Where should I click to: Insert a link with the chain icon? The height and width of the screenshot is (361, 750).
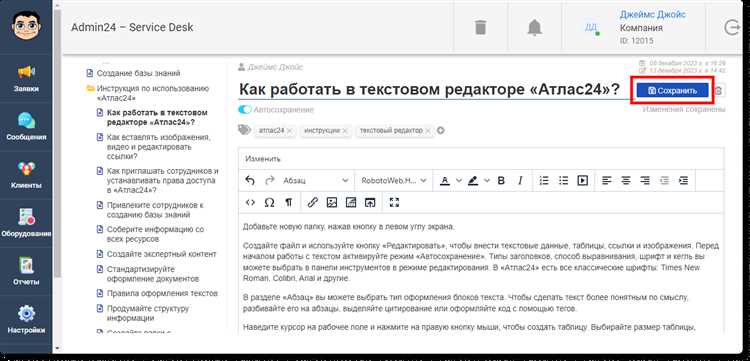(x=312, y=202)
